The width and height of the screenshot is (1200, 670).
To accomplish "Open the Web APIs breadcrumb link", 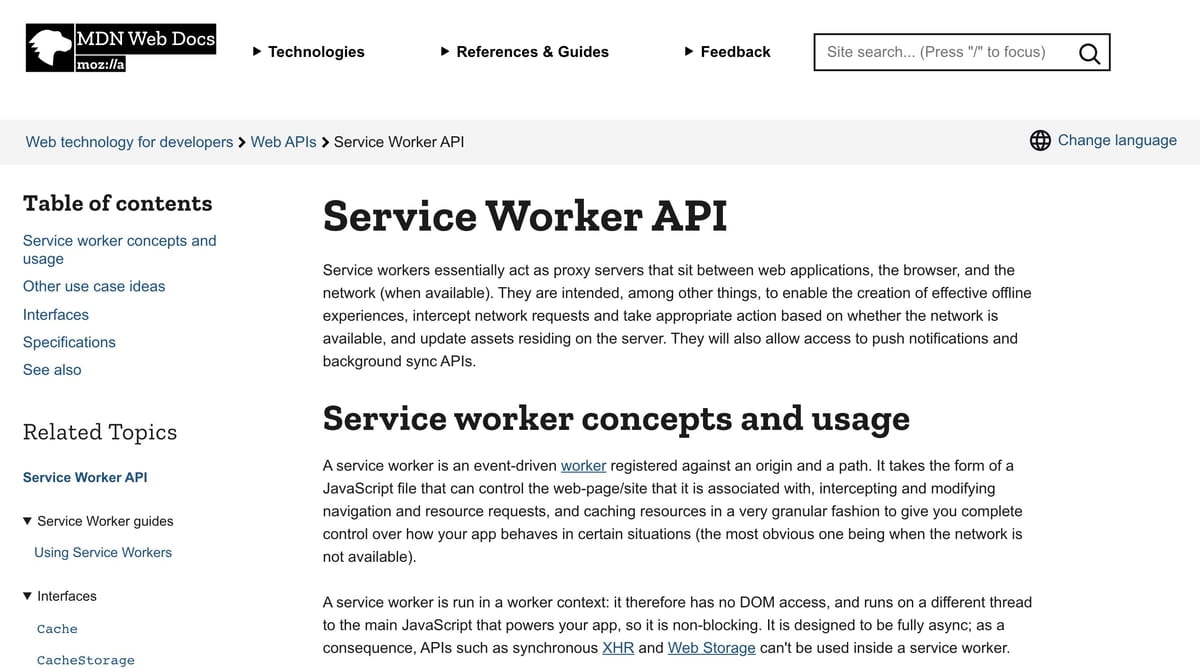I will click(x=283, y=142).
